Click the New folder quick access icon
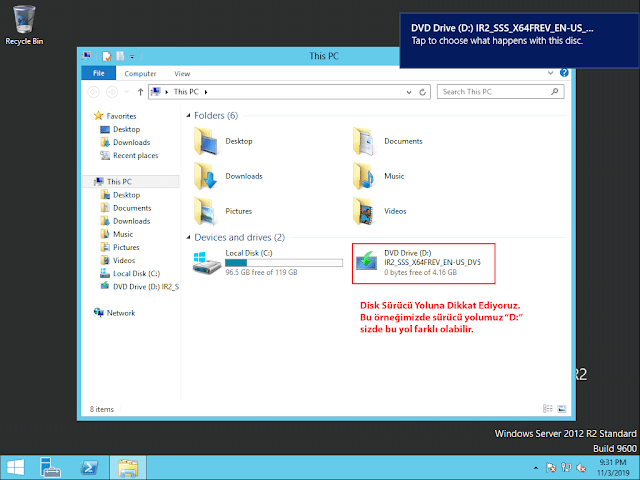The width and height of the screenshot is (640, 480). 120,56
